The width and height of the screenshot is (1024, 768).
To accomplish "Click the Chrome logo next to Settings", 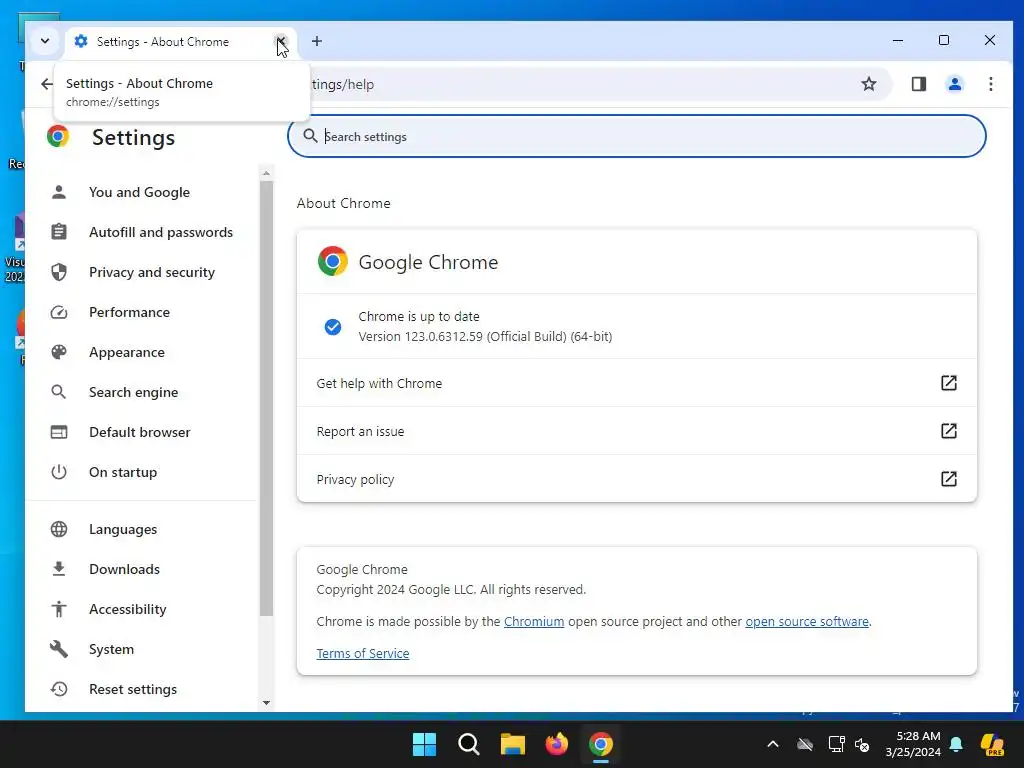I will coord(58,136).
